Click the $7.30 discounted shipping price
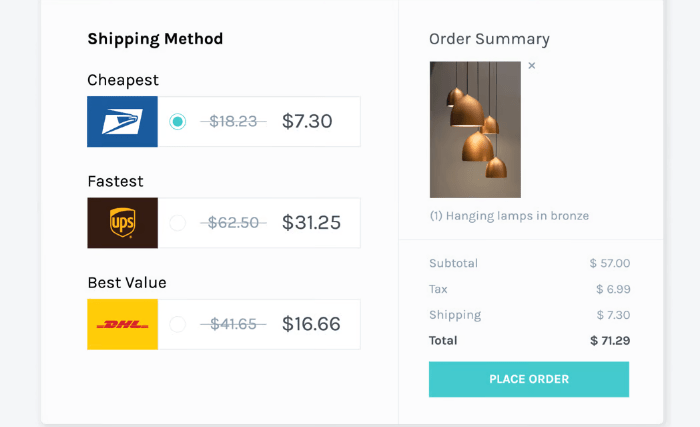The width and height of the screenshot is (700, 427). tap(307, 122)
